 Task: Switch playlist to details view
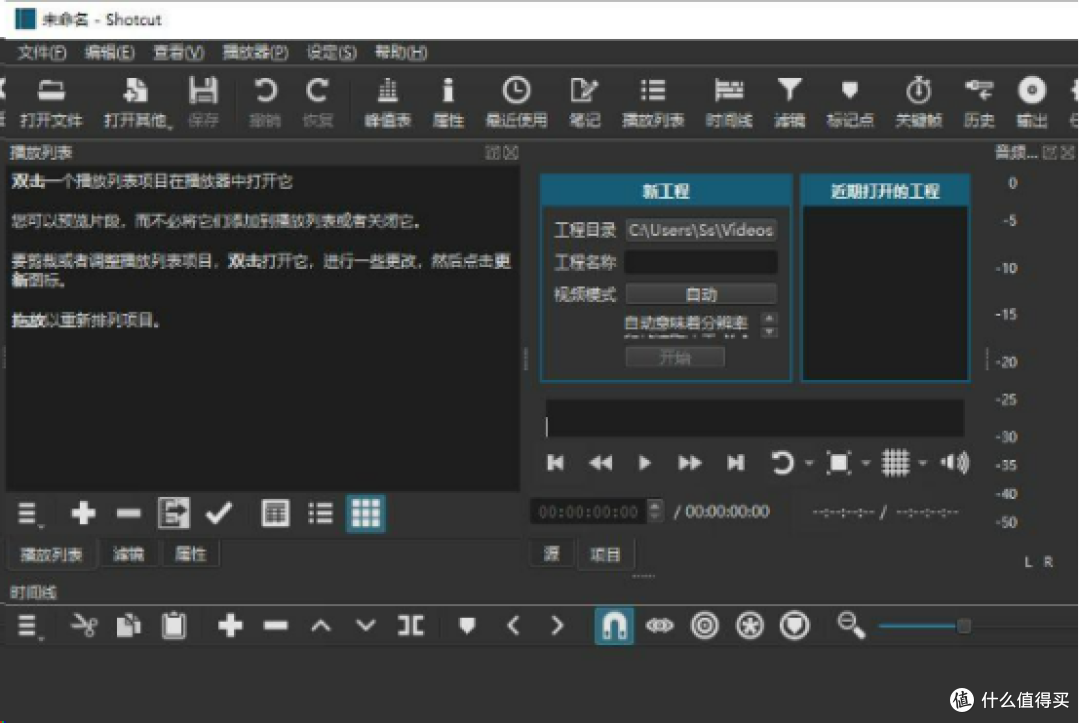(x=275, y=513)
